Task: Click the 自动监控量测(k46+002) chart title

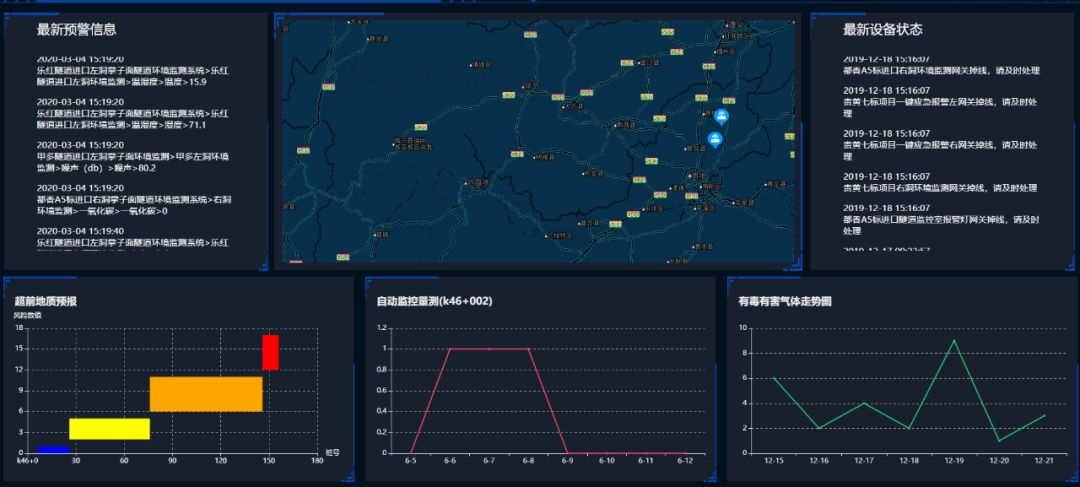Action: [x=434, y=301]
